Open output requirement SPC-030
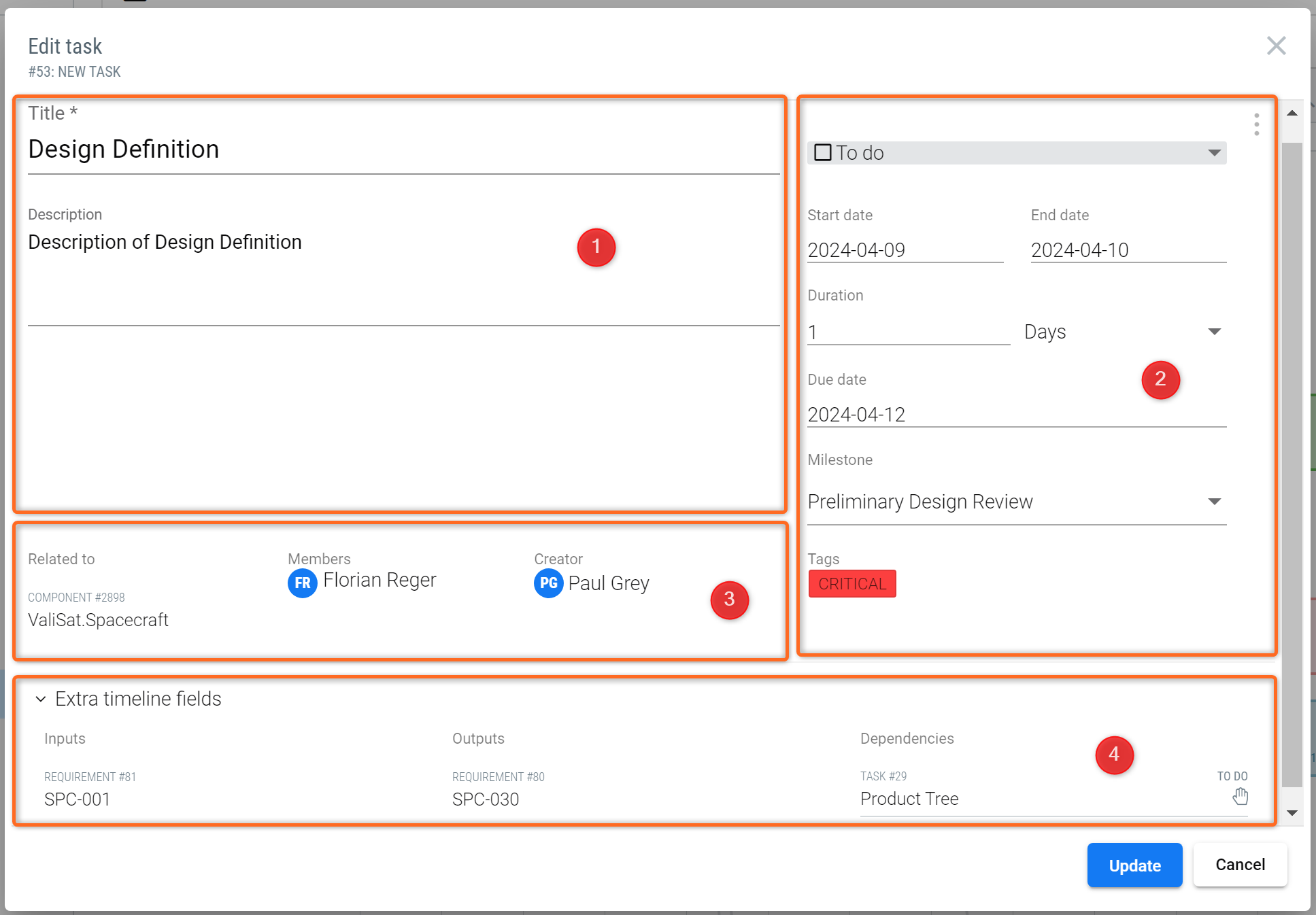Image resolution: width=1316 pixels, height=915 pixels. (486, 799)
